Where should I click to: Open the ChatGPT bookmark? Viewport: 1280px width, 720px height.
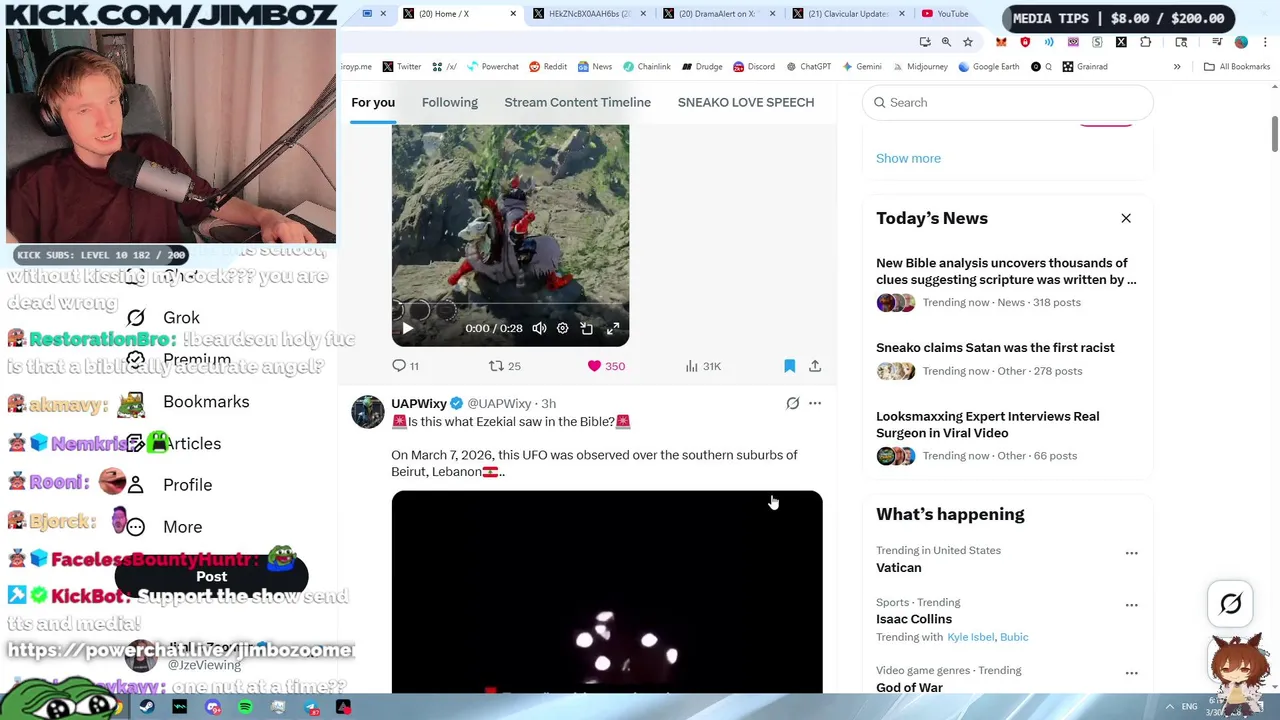(x=808, y=67)
